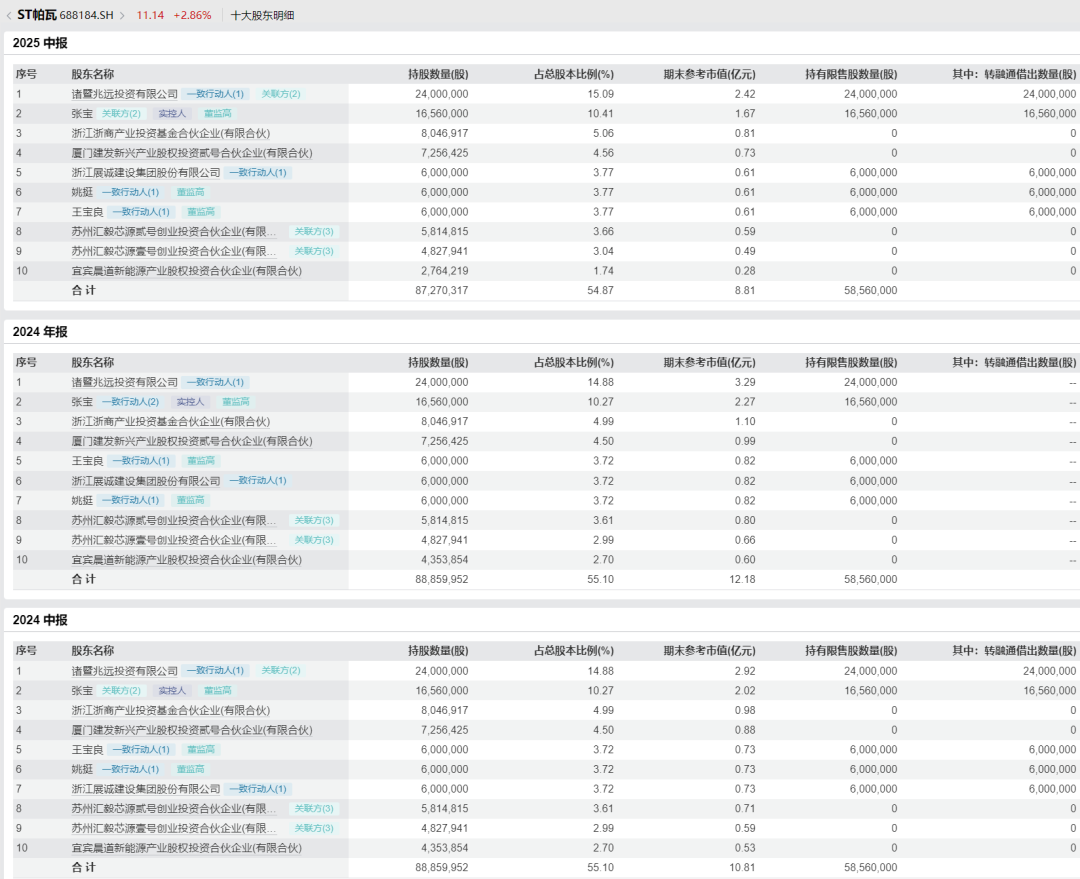Click 董监高 tag for 王宝良 in 2024 中报

point(202,750)
